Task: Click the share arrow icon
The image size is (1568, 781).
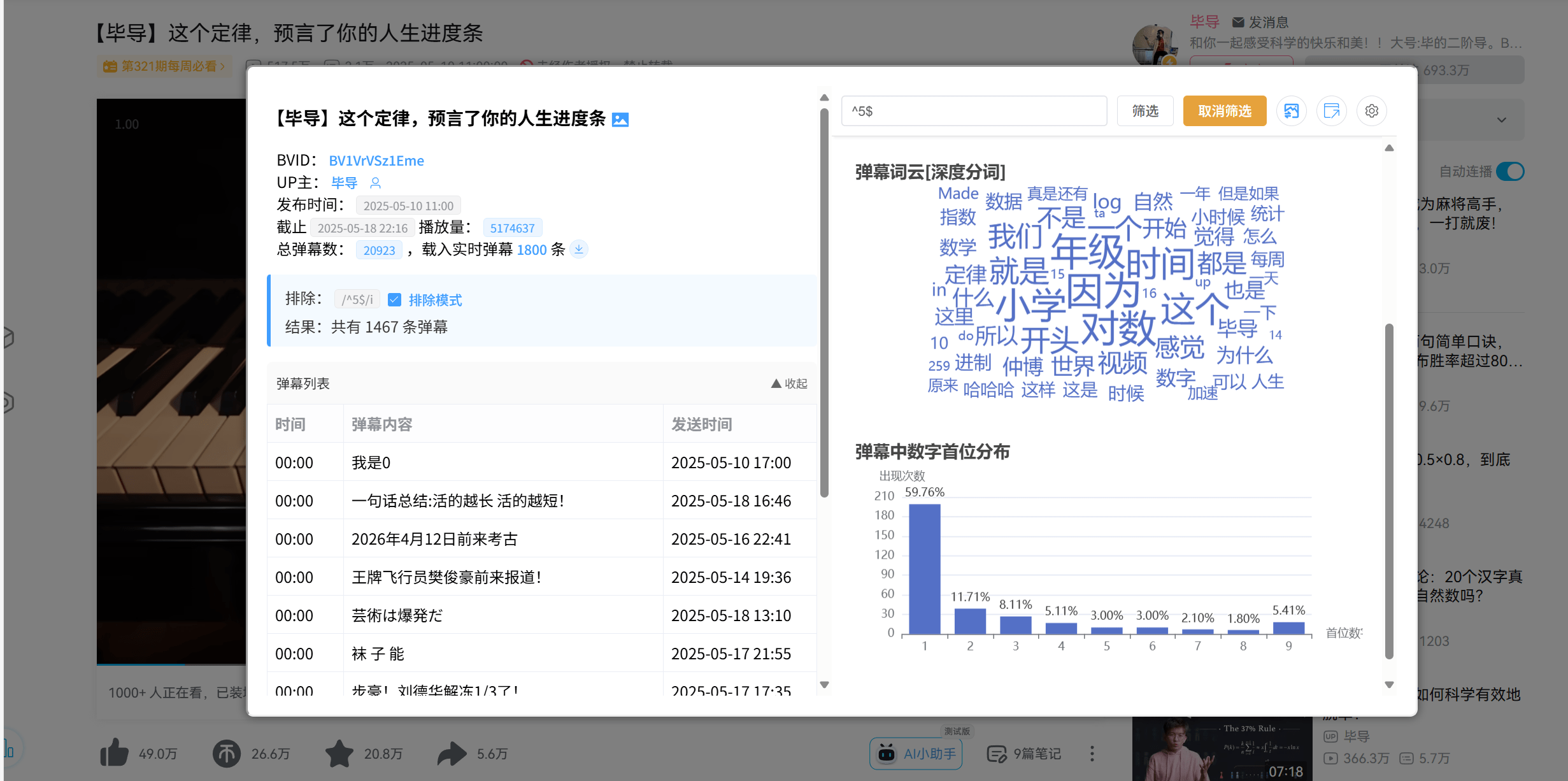Action: coord(452,754)
